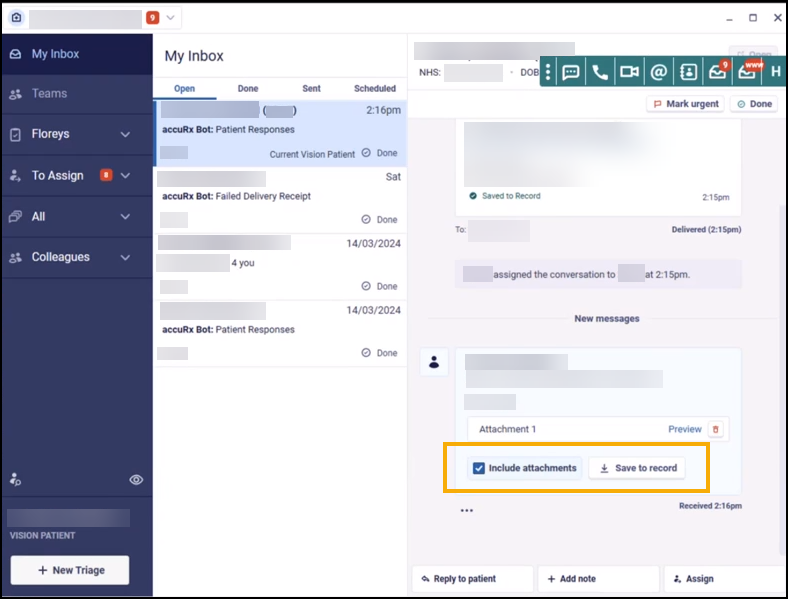Viewport: 788px width, 599px height.
Task: Click Save to record button
Action: 637,468
